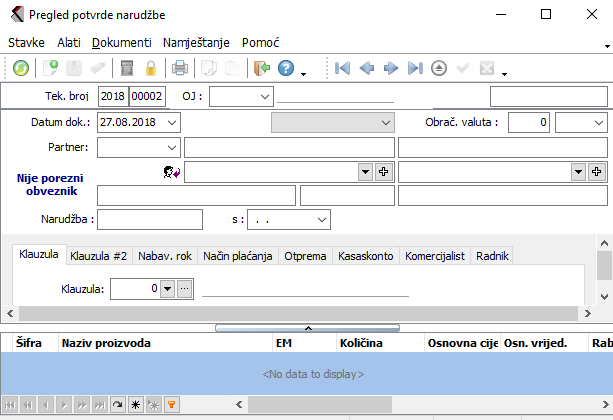Viewport: 613px width, 420px height.
Task: Open the Partner dropdown list
Action: point(170,147)
